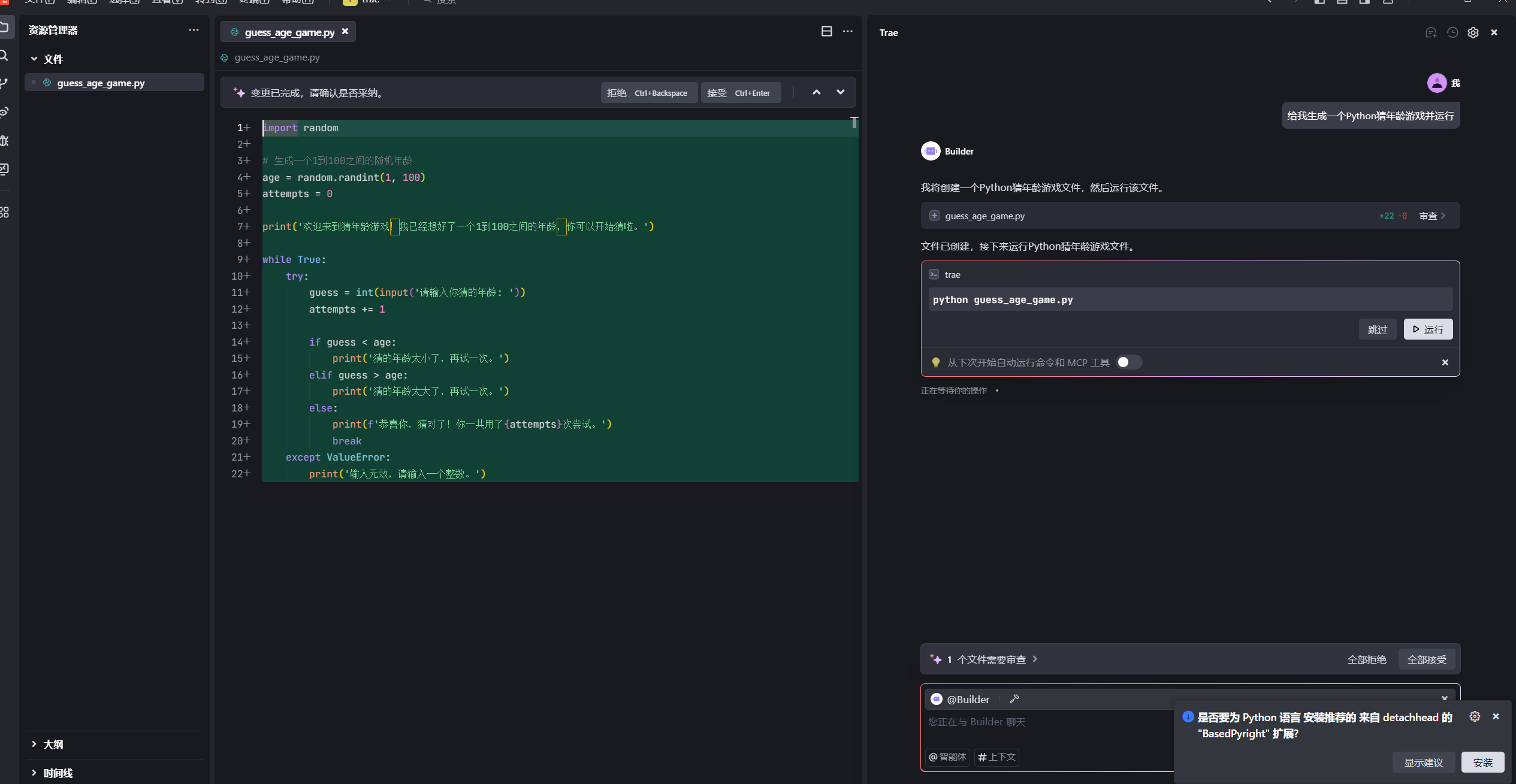The image size is (1516, 784).
Task: Select guess_age_game.py editor tab
Action: pos(289,32)
